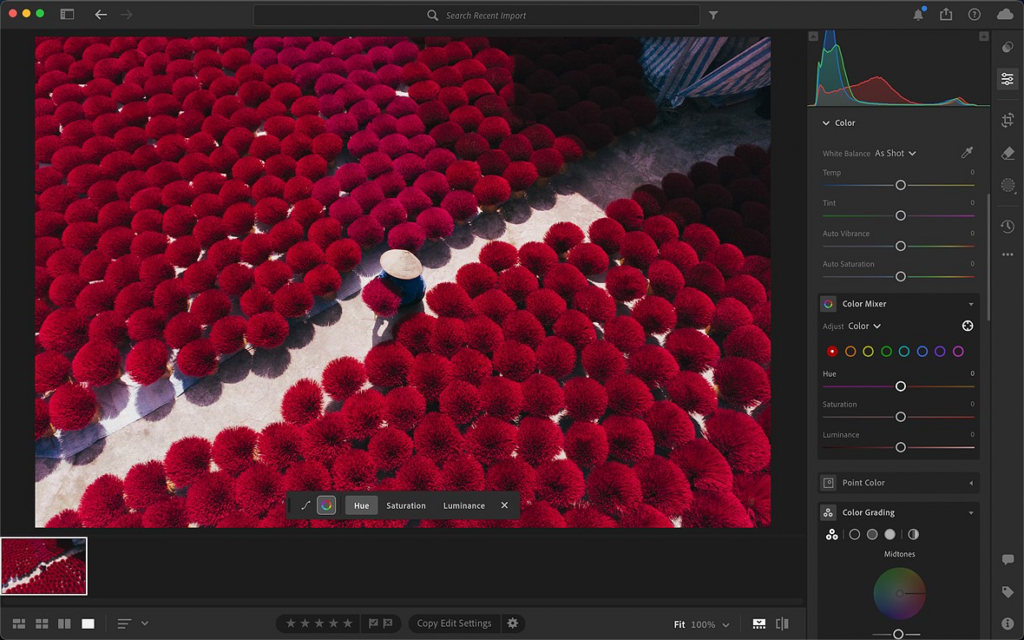
Task: Select Luminance tab in floating toolbar
Action: [x=464, y=505]
